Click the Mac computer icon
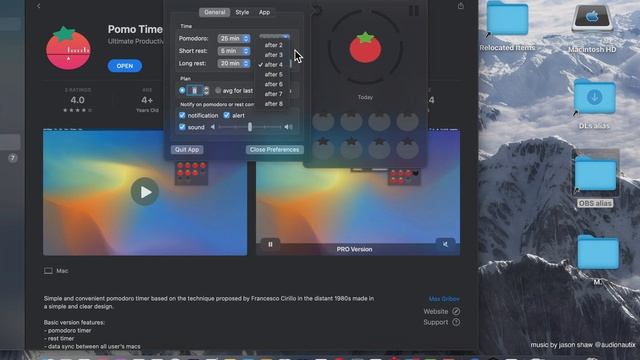640x360 pixels. (x=48, y=271)
